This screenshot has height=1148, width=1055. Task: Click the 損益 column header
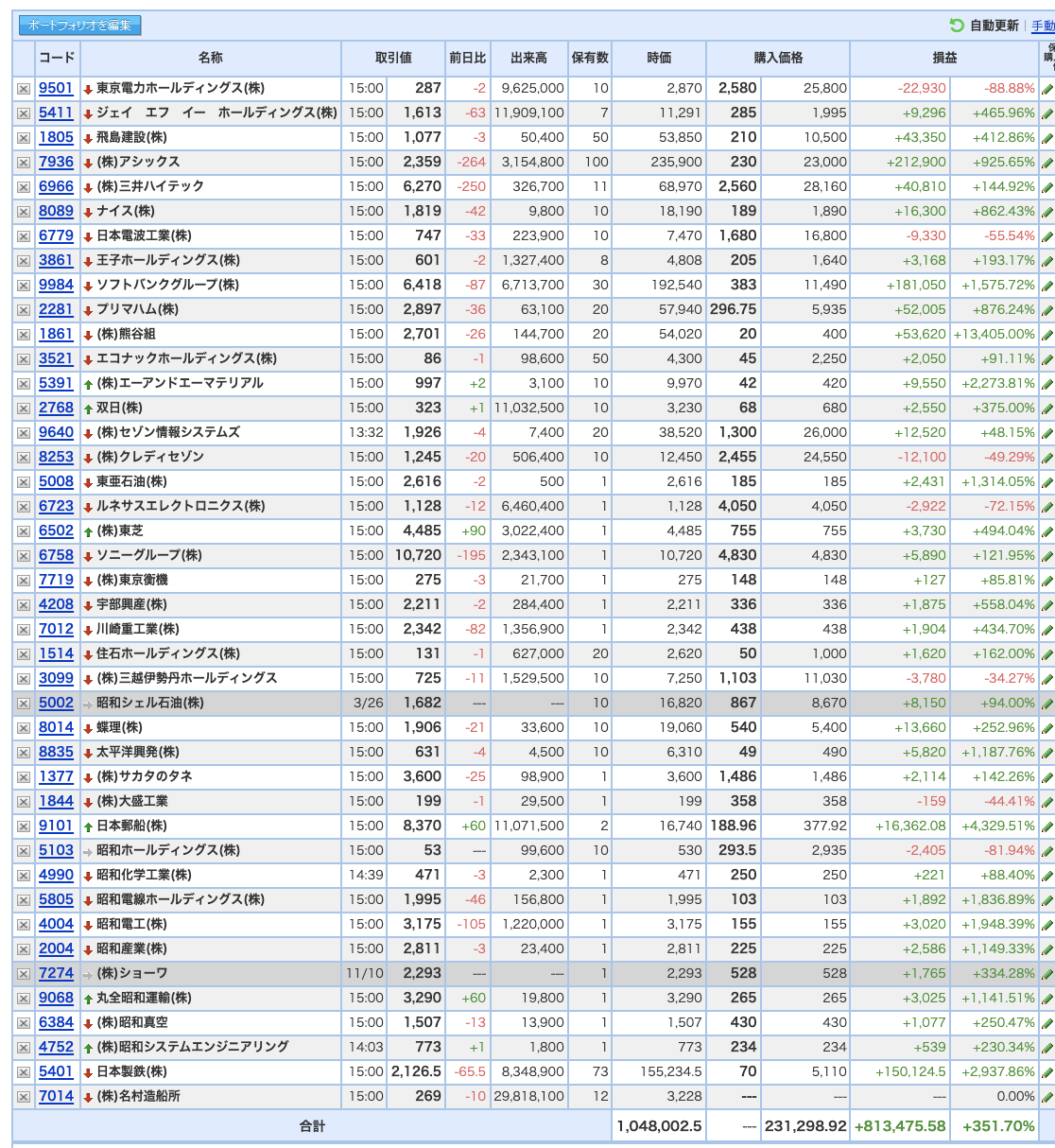click(944, 58)
